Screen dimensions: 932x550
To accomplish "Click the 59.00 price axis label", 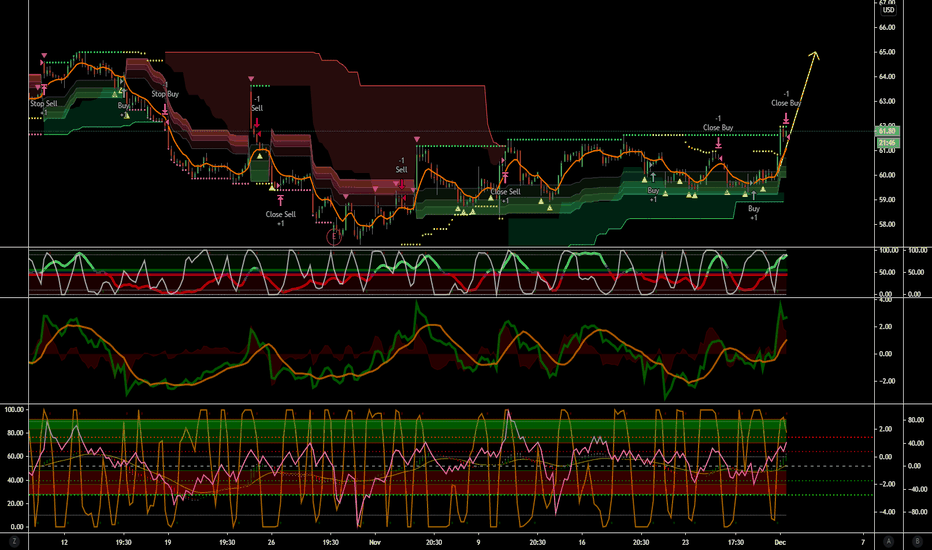I will tap(887, 200).
